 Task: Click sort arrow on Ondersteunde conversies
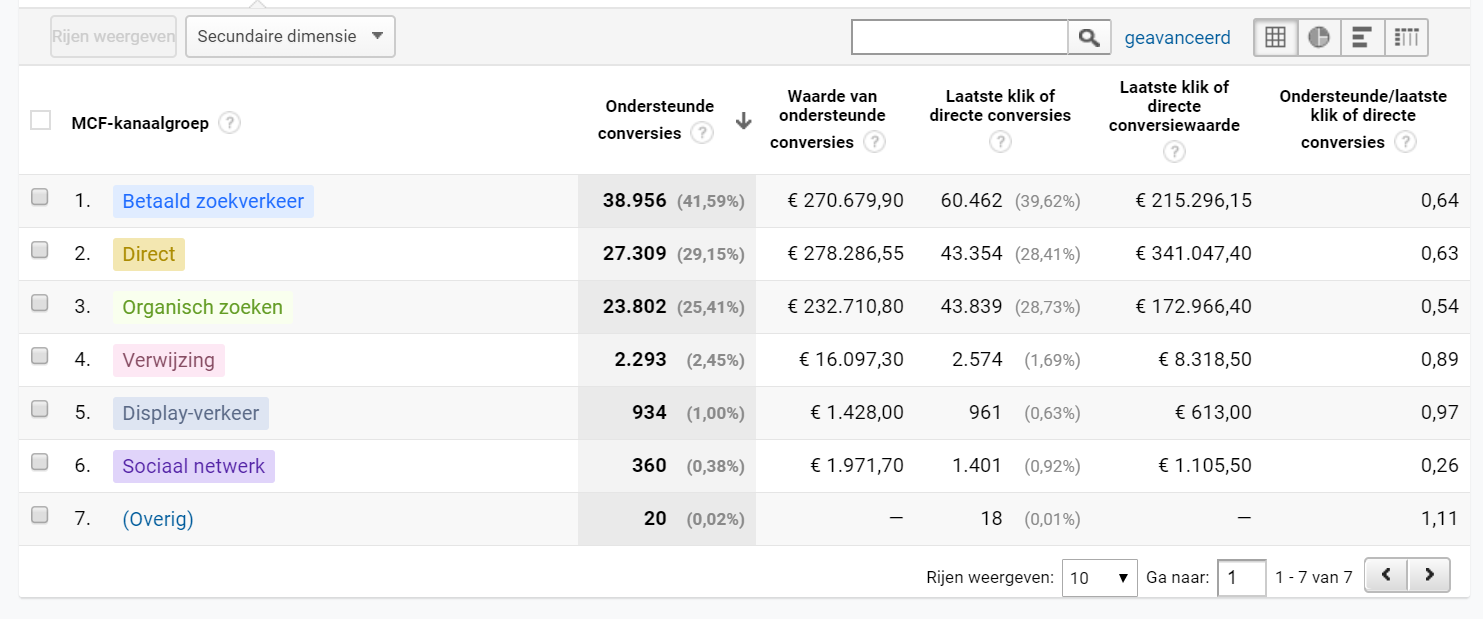tap(743, 121)
